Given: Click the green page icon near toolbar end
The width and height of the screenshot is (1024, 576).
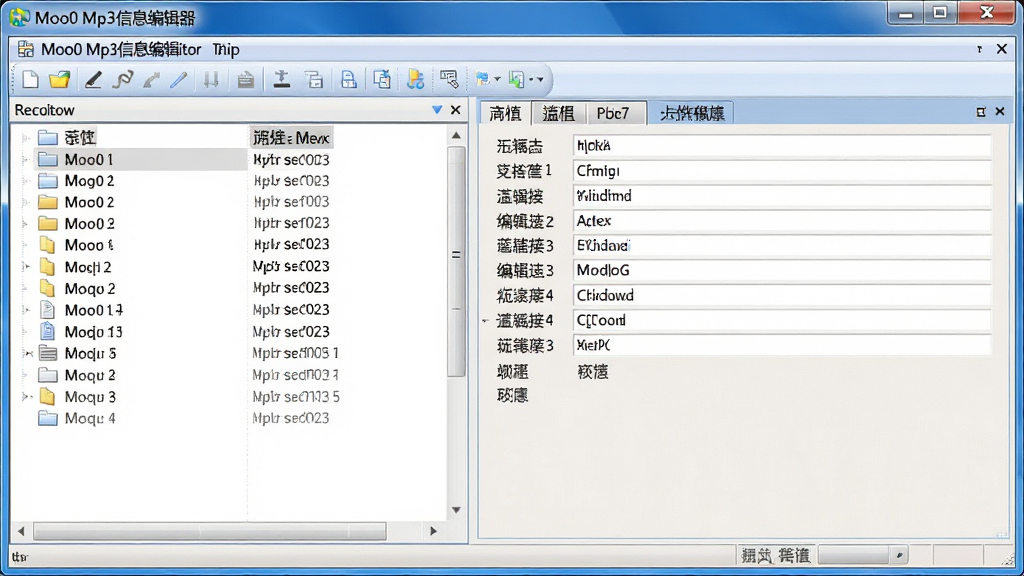Looking at the screenshot, I should [517, 79].
